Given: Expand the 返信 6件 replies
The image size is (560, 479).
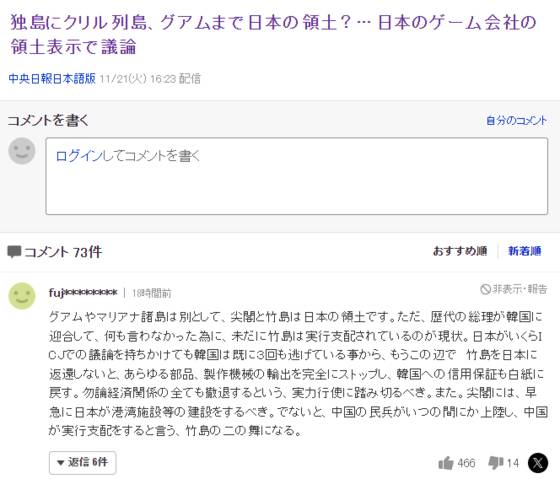Looking at the screenshot, I should coord(82,463).
